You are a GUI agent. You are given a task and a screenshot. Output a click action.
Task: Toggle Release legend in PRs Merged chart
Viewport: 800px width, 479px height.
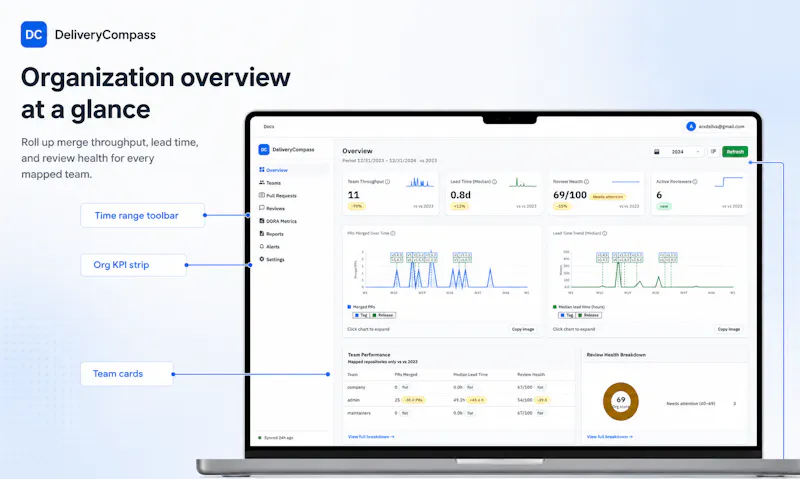(383, 315)
